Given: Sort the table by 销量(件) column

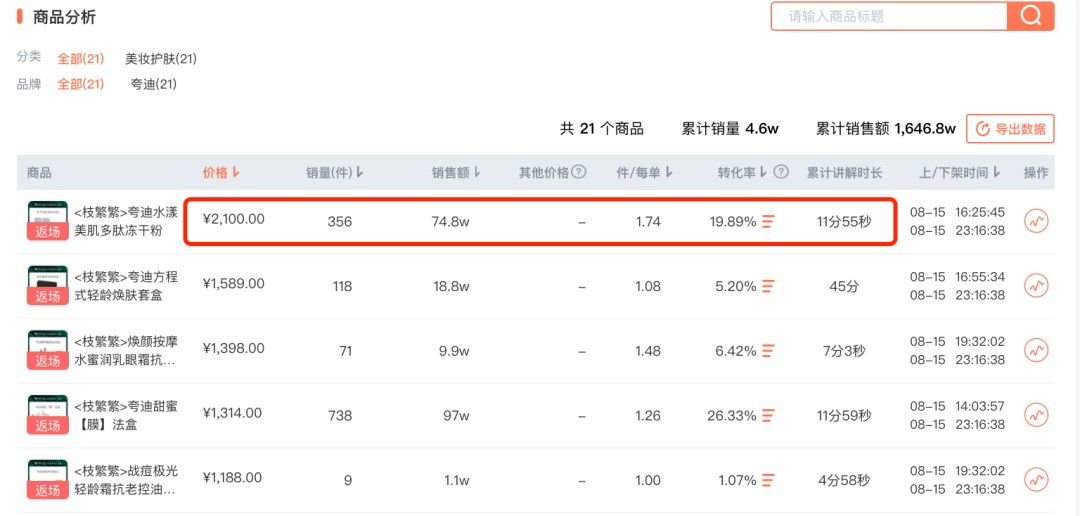Looking at the screenshot, I should click(334, 172).
